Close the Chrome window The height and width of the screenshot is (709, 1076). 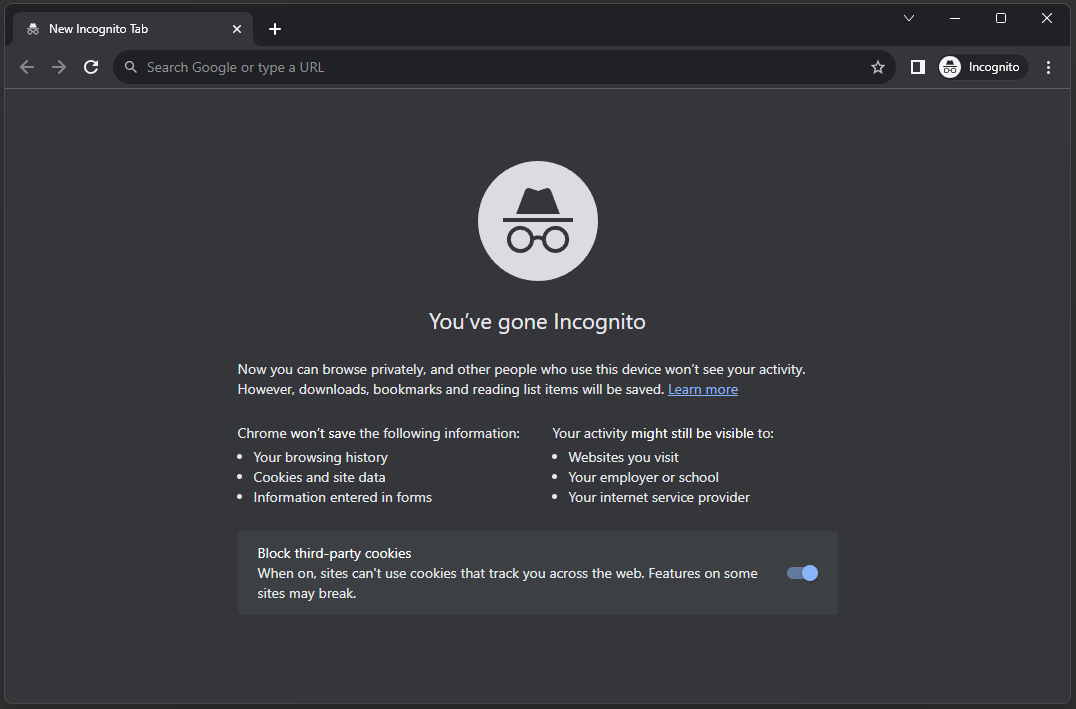click(x=1047, y=18)
